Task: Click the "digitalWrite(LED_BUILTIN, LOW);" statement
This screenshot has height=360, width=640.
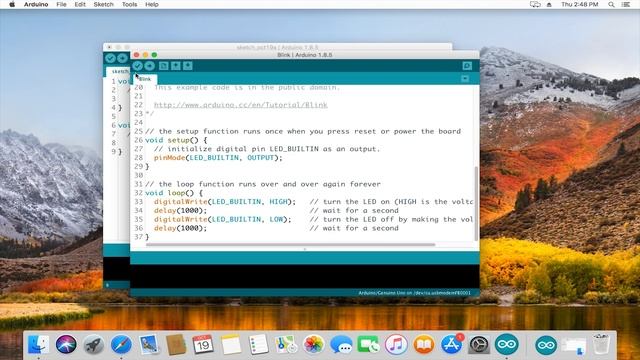Action: pyautogui.click(x=222, y=219)
